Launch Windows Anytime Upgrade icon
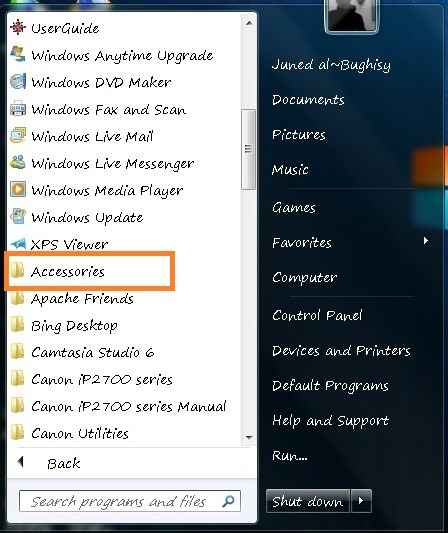 point(18,54)
